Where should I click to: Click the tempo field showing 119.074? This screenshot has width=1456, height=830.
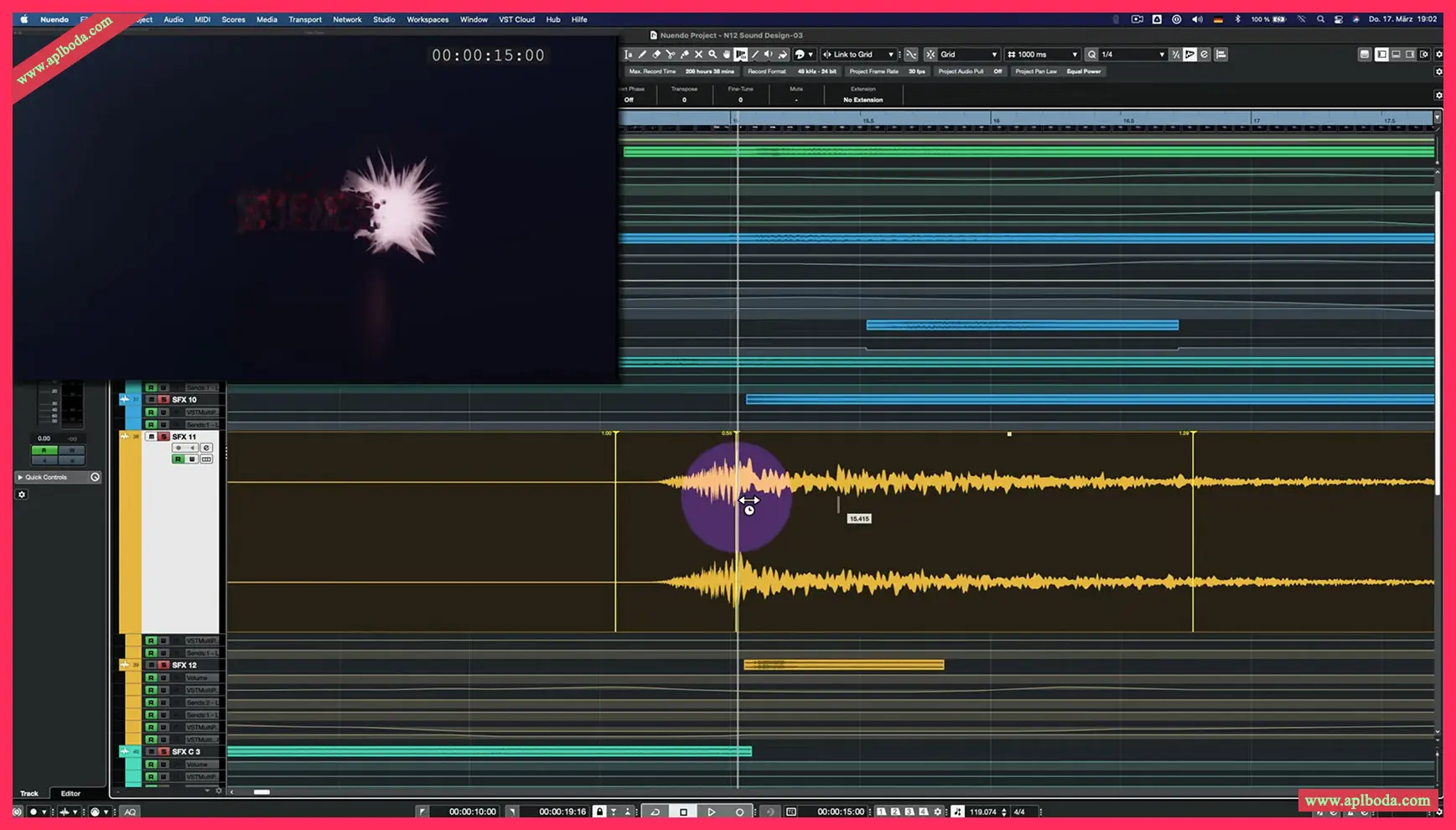pos(982,812)
